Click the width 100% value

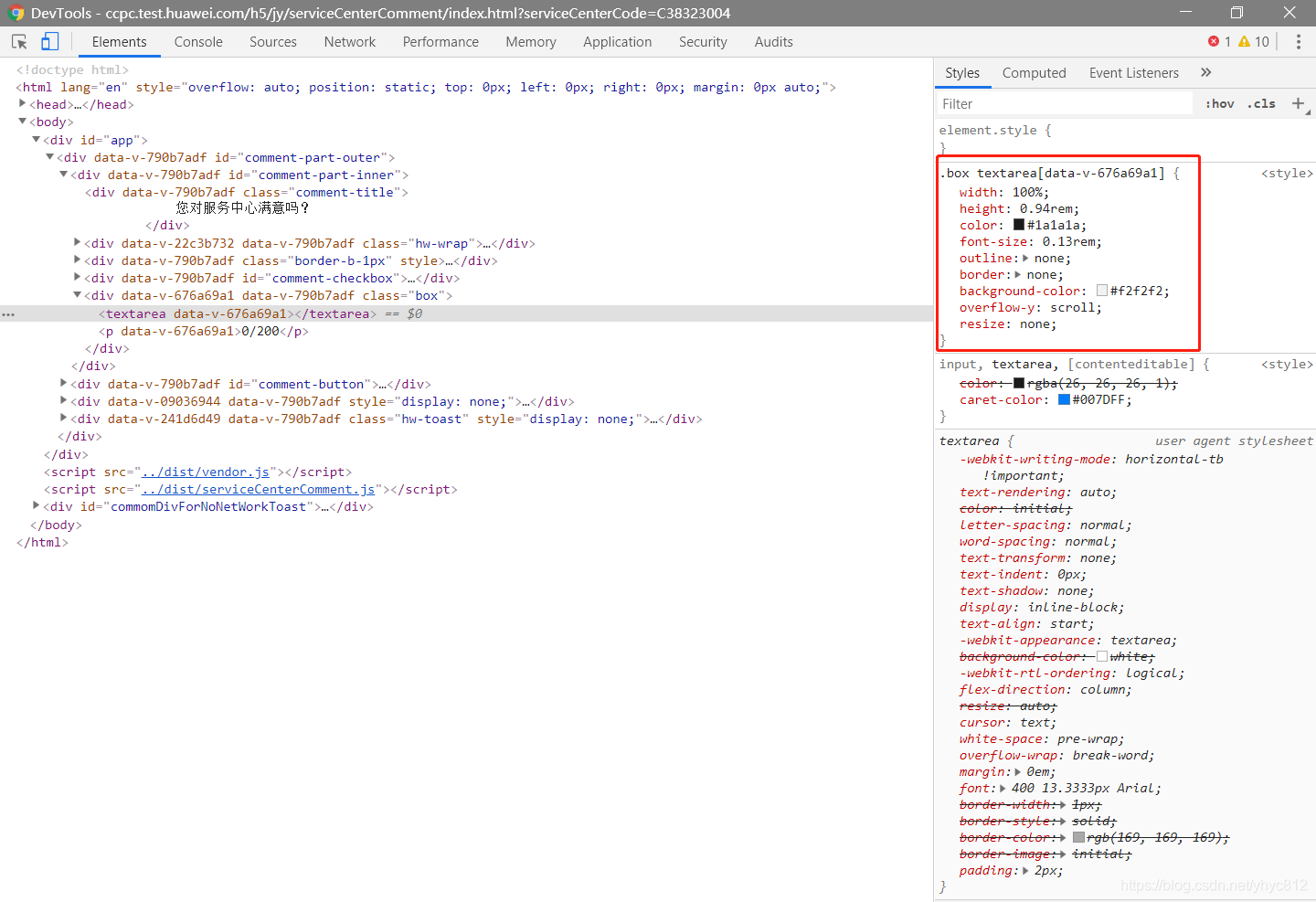tap(1027, 192)
